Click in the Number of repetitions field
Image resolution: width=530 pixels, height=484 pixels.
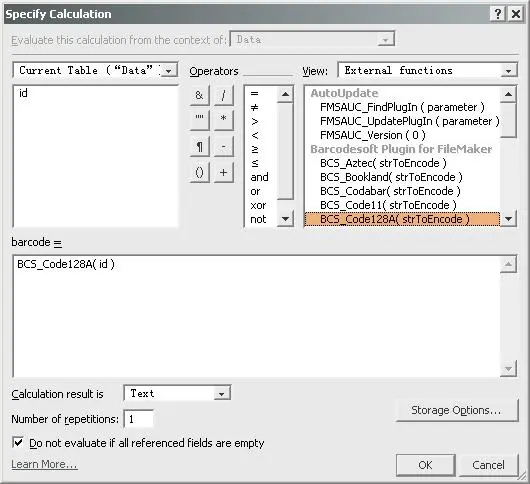pos(139,419)
